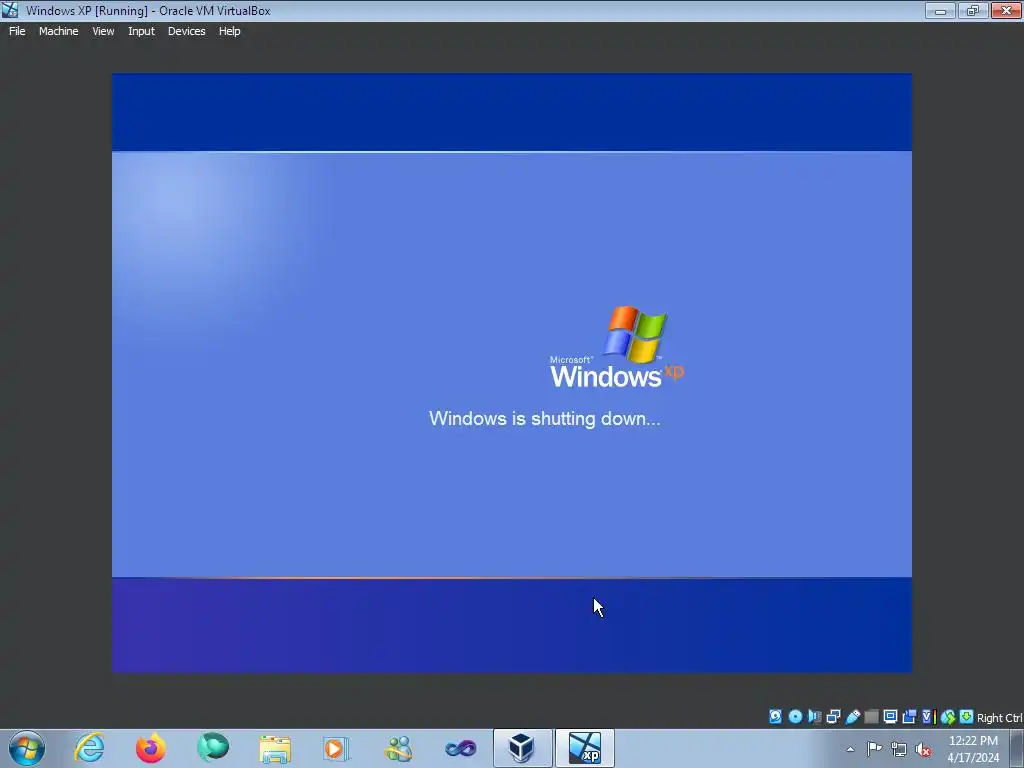Screen dimensions: 1024x768
Task: Open the Input menu
Action: (x=141, y=31)
